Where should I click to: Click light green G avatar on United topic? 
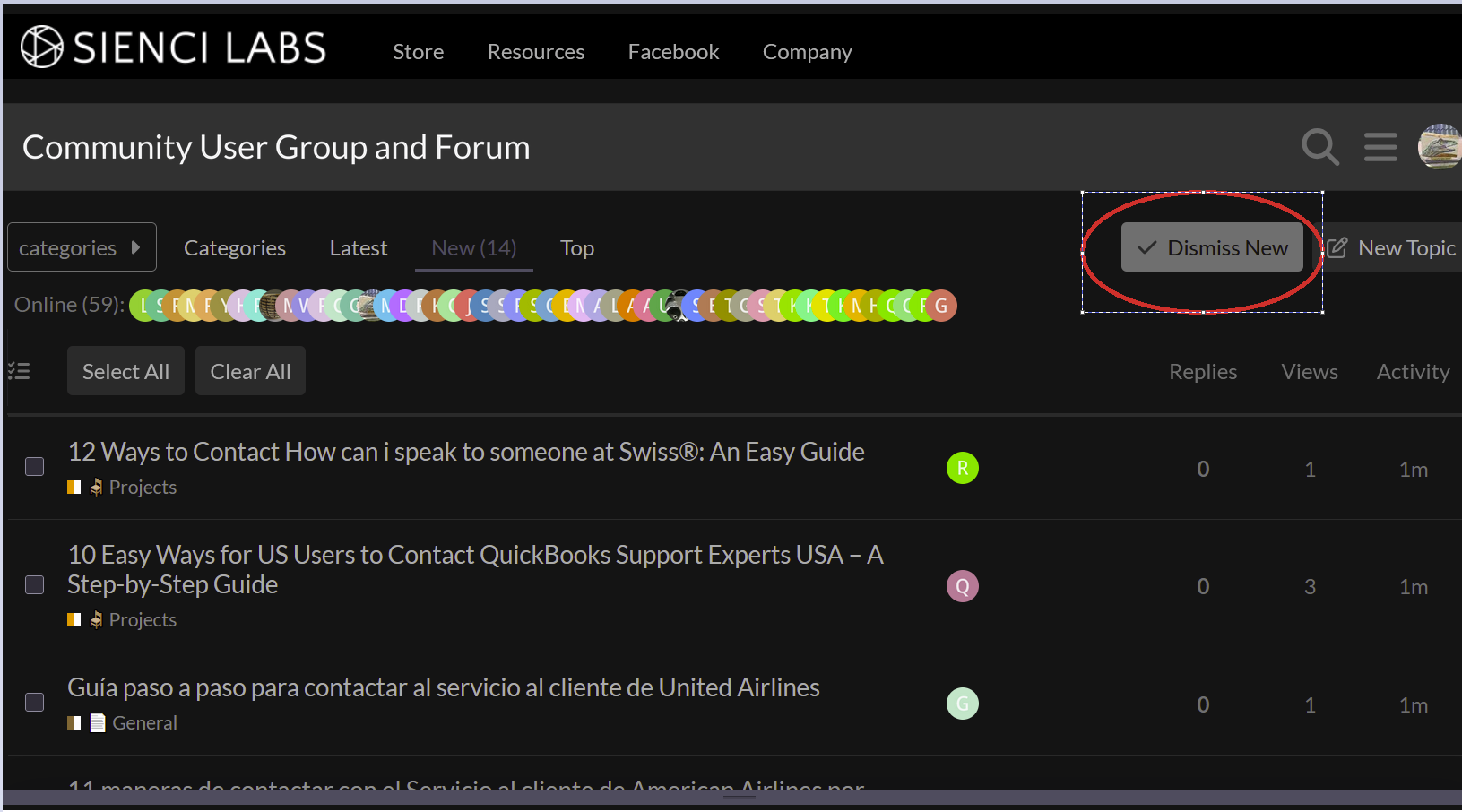963,704
